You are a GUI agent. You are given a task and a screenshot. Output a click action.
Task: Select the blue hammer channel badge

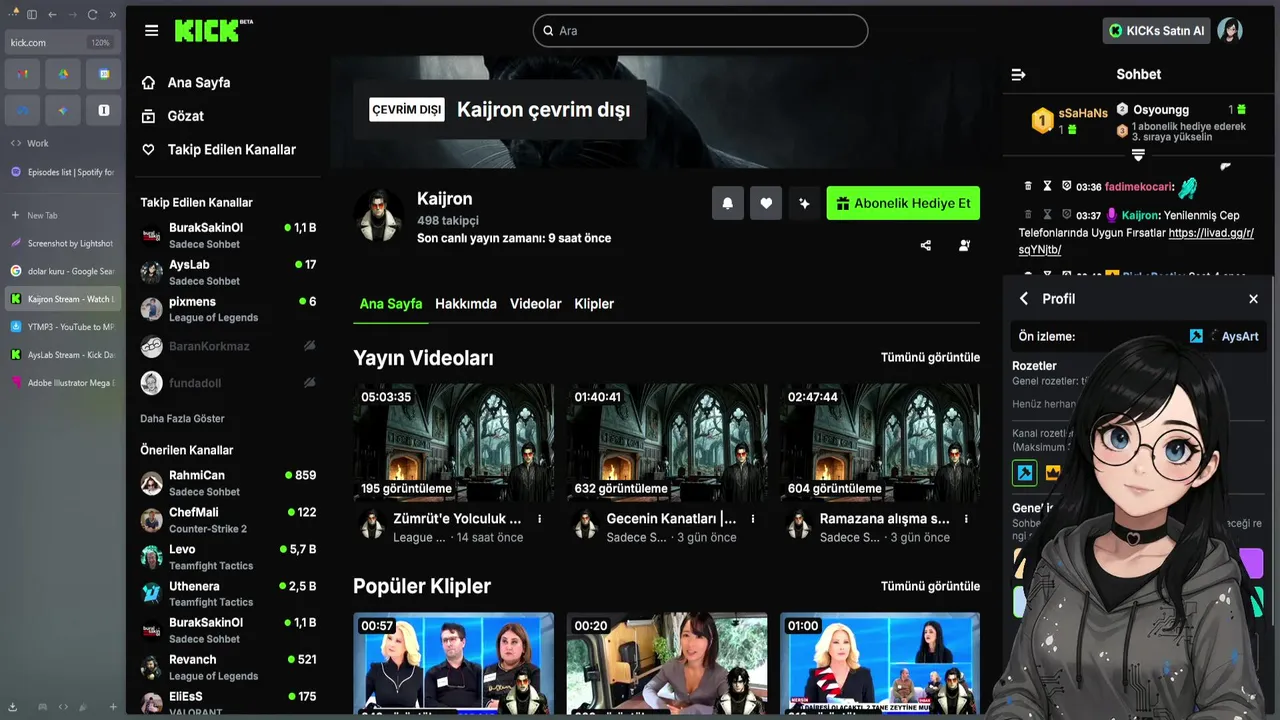1025,473
